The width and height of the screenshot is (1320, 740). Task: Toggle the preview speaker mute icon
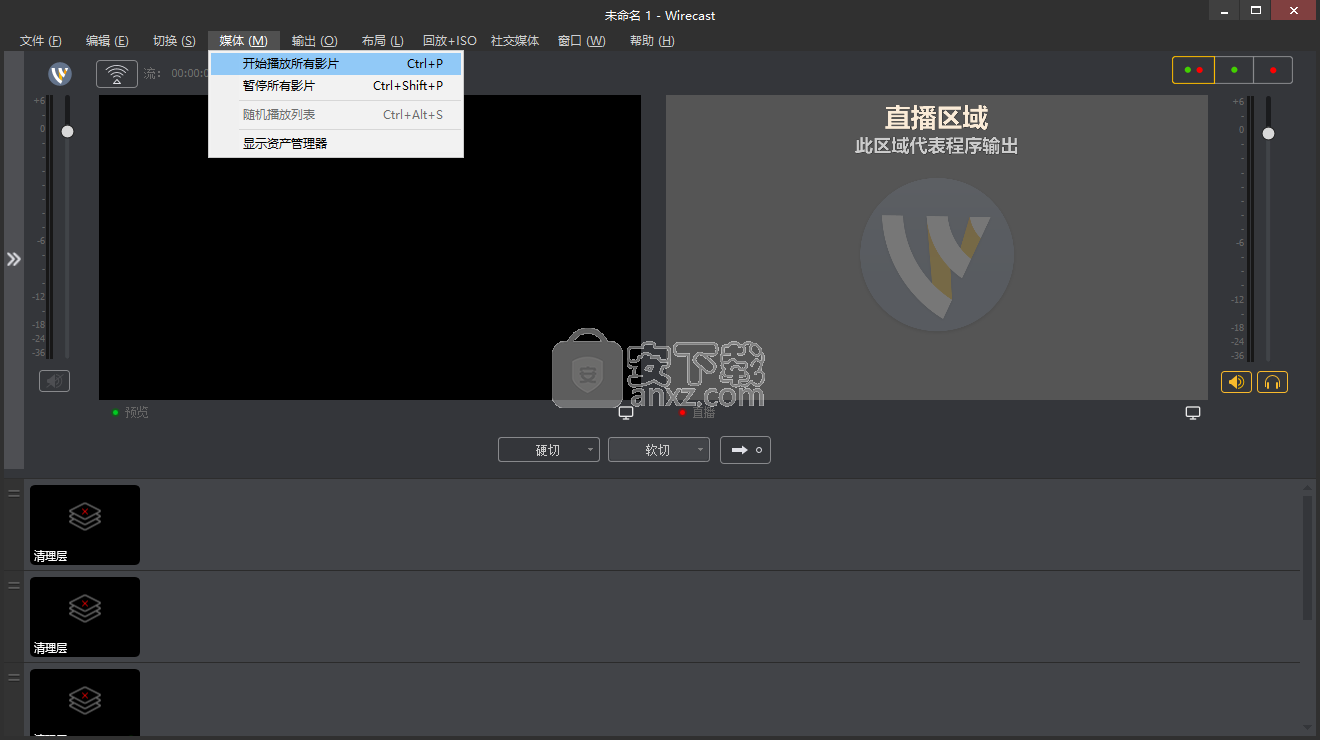coord(54,380)
